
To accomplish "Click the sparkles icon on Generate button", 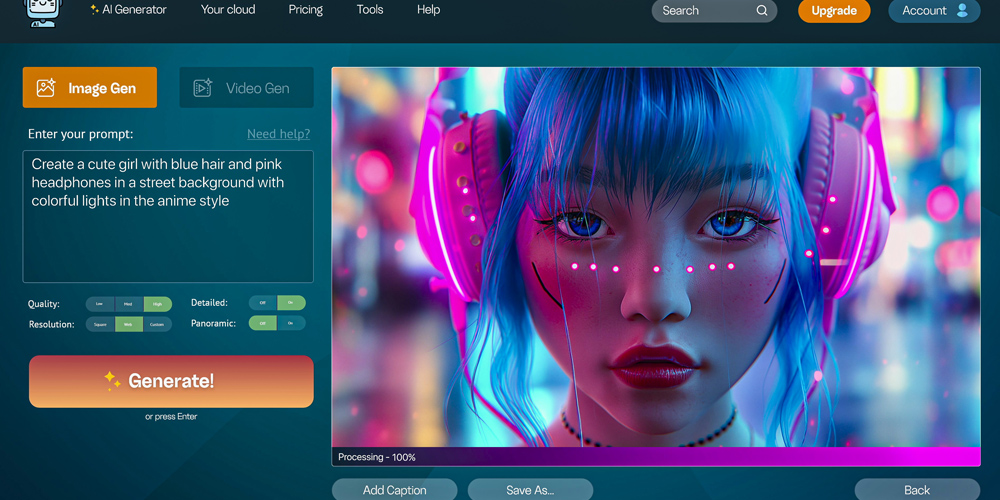I will tap(112, 381).
